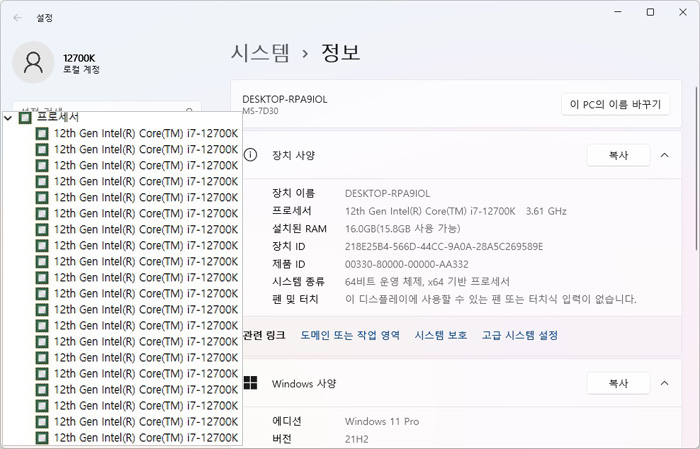
Task: Open the 고급 시스템 설정 link
Action: (520, 335)
